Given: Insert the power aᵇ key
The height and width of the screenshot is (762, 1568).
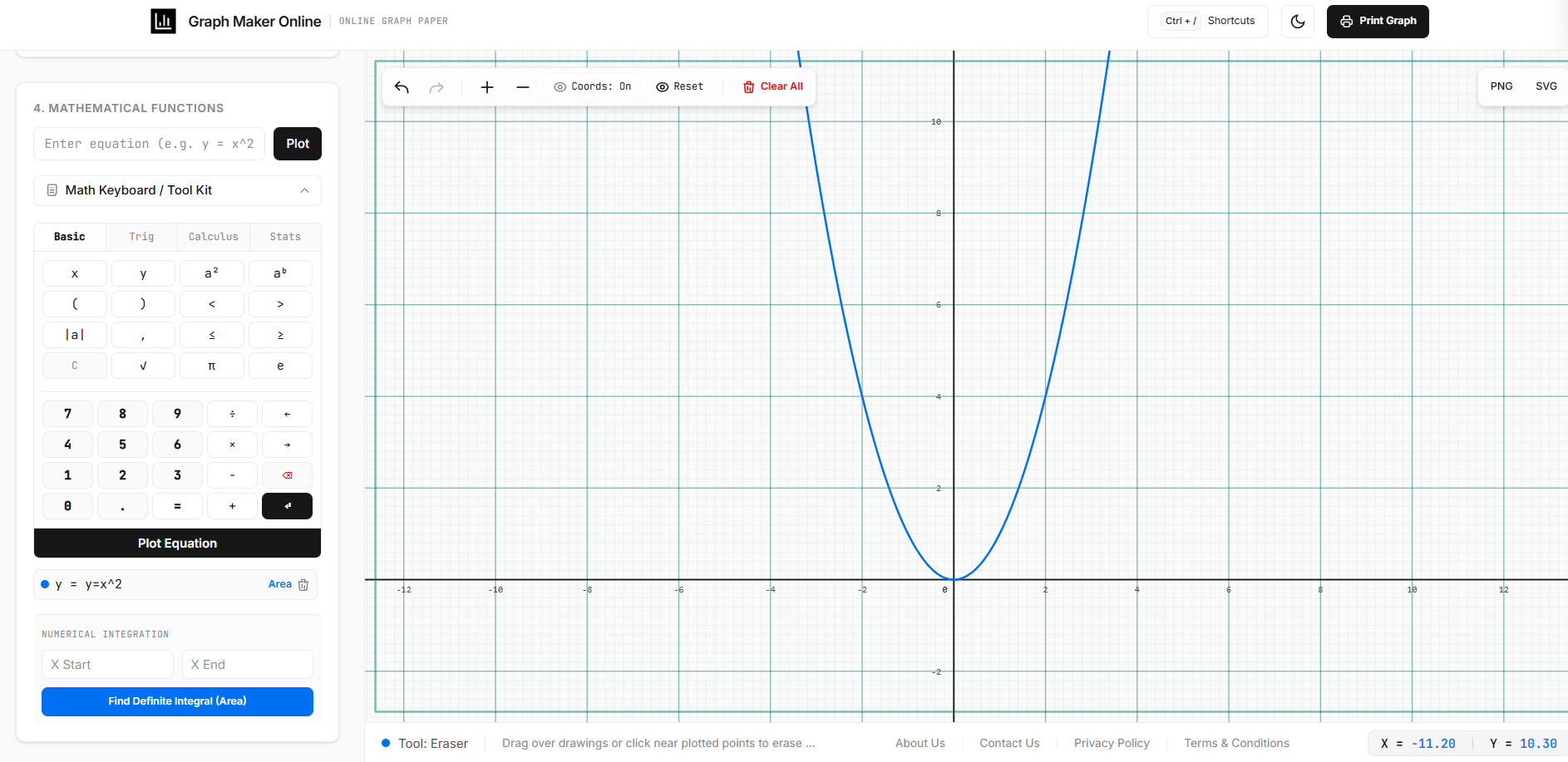Looking at the screenshot, I should (280, 273).
